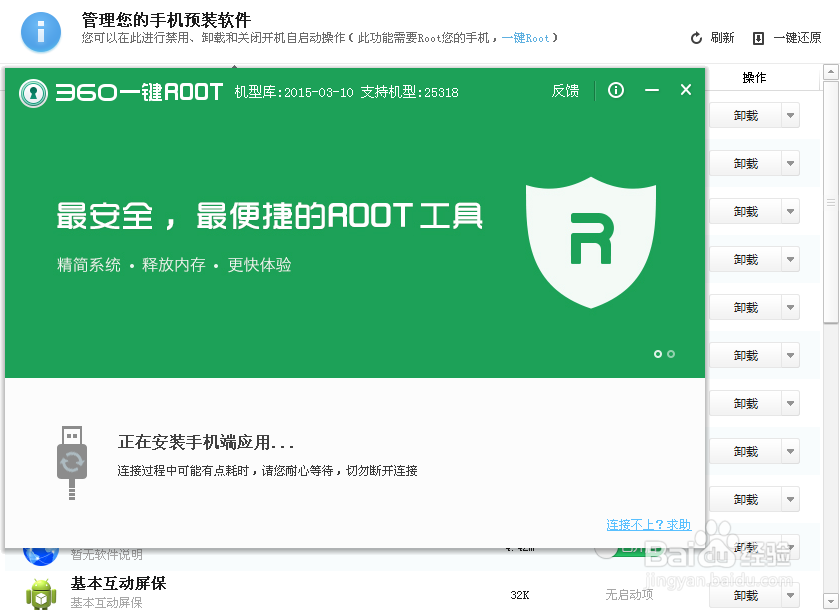Viewport: 840px width, 610px height.
Task: Click the 暂无软件说明 description text
Action: coord(107,554)
